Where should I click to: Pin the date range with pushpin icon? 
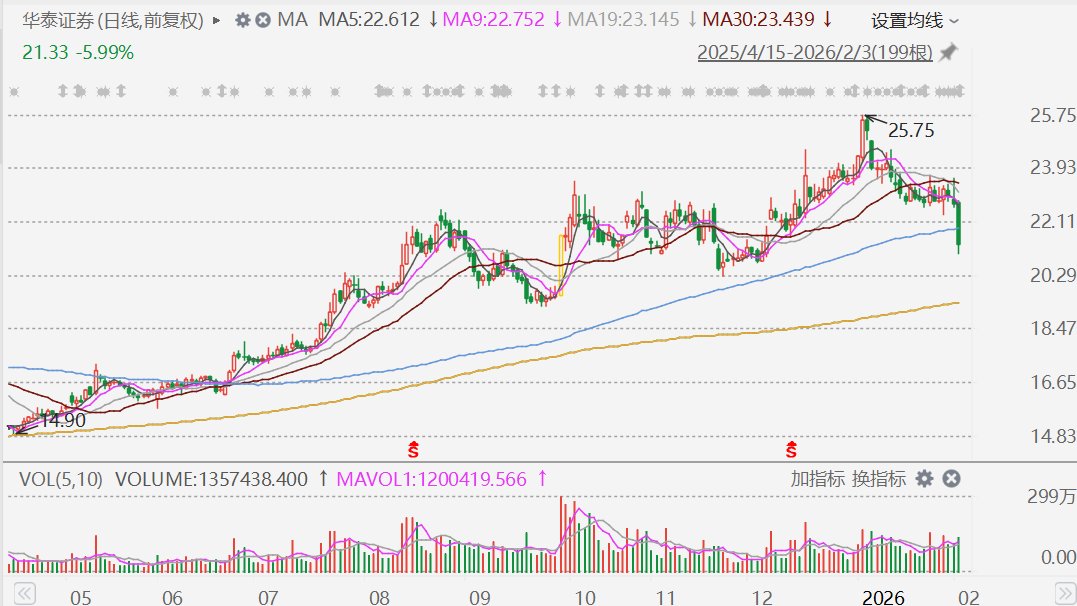(x=948, y=52)
